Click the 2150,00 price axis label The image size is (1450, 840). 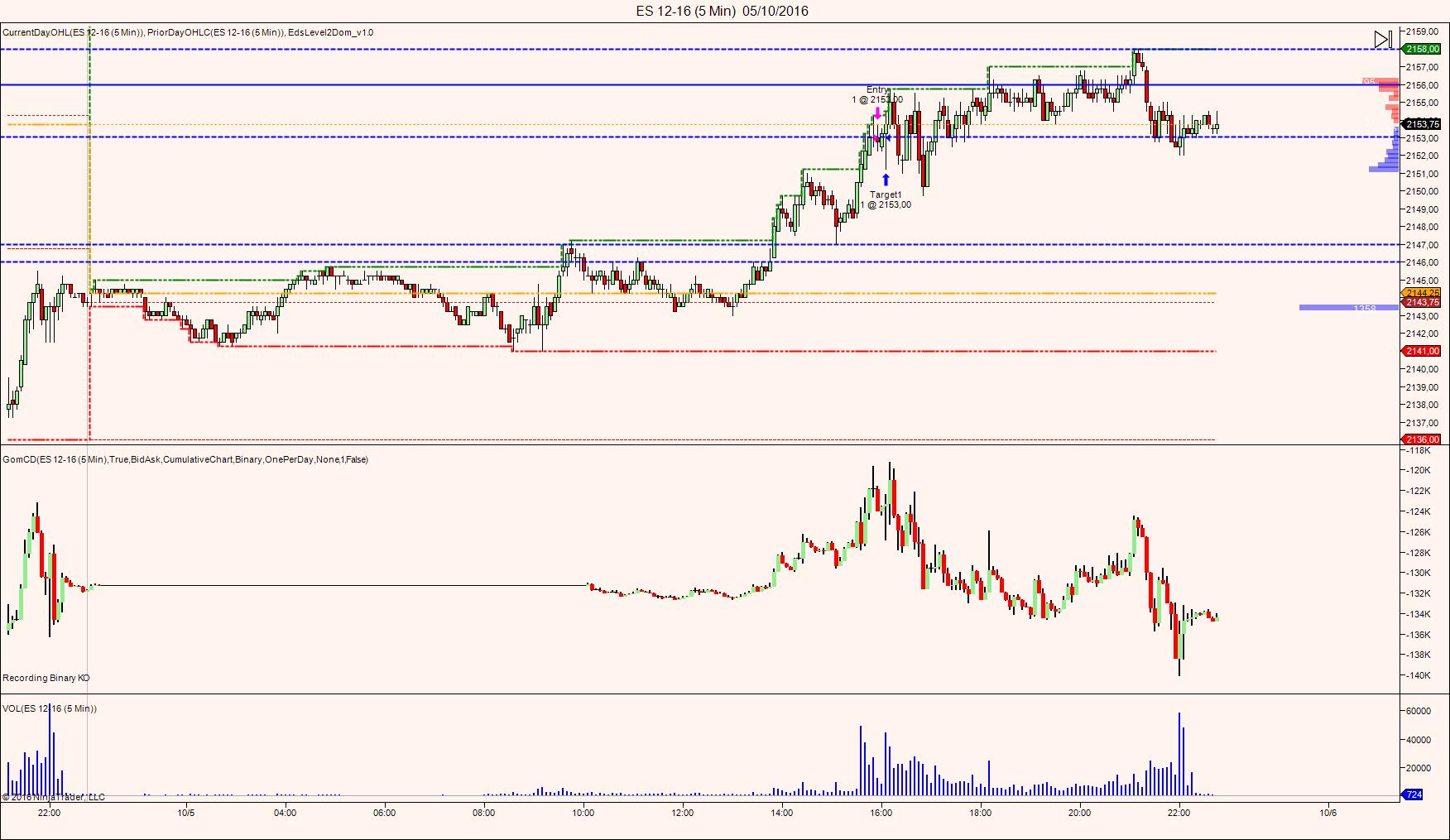pyautogui.click(x=1422, y=191)
